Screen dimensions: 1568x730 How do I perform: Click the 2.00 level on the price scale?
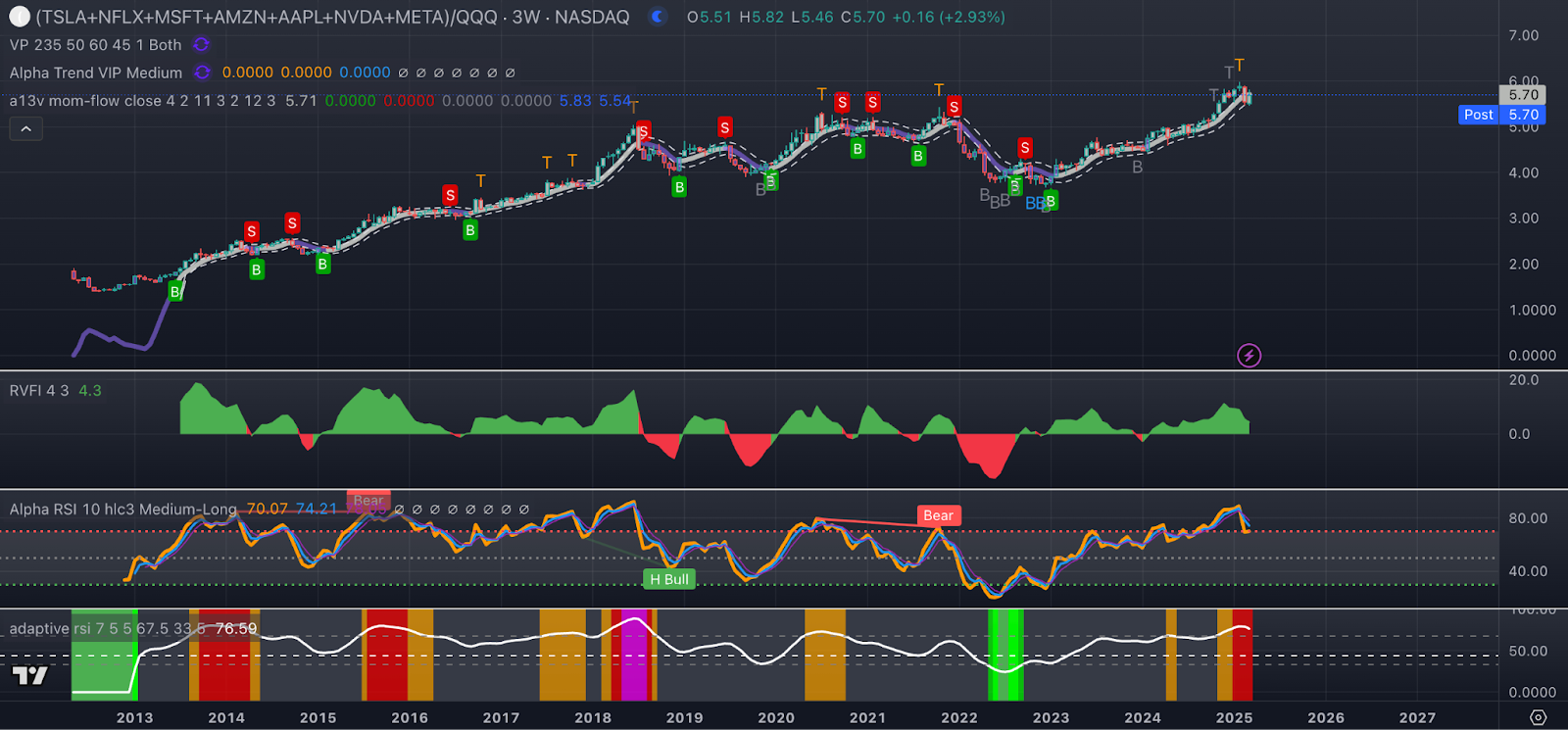pos(1524,264)
